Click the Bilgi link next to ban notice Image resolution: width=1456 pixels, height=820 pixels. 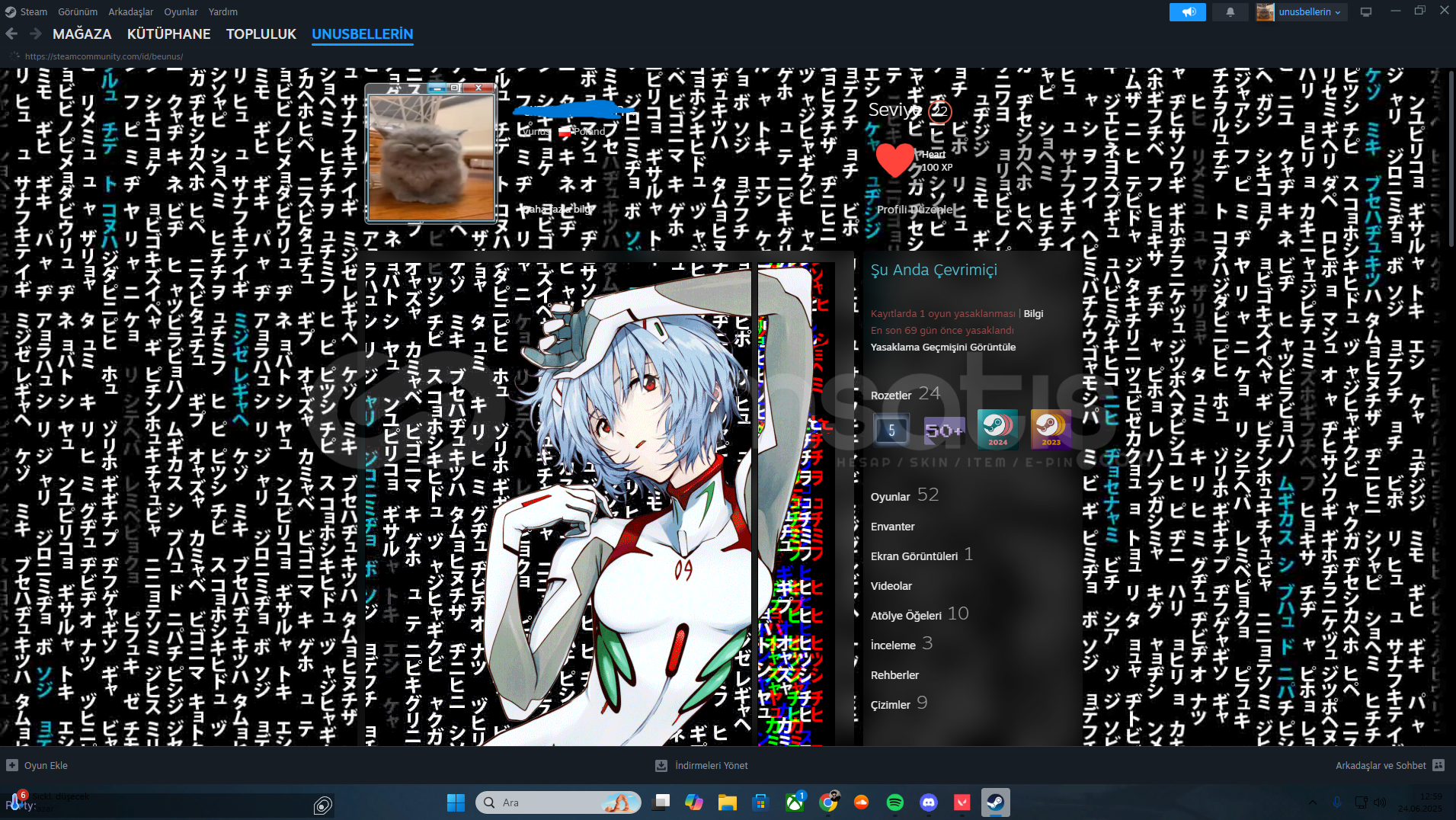[1033, 313]
